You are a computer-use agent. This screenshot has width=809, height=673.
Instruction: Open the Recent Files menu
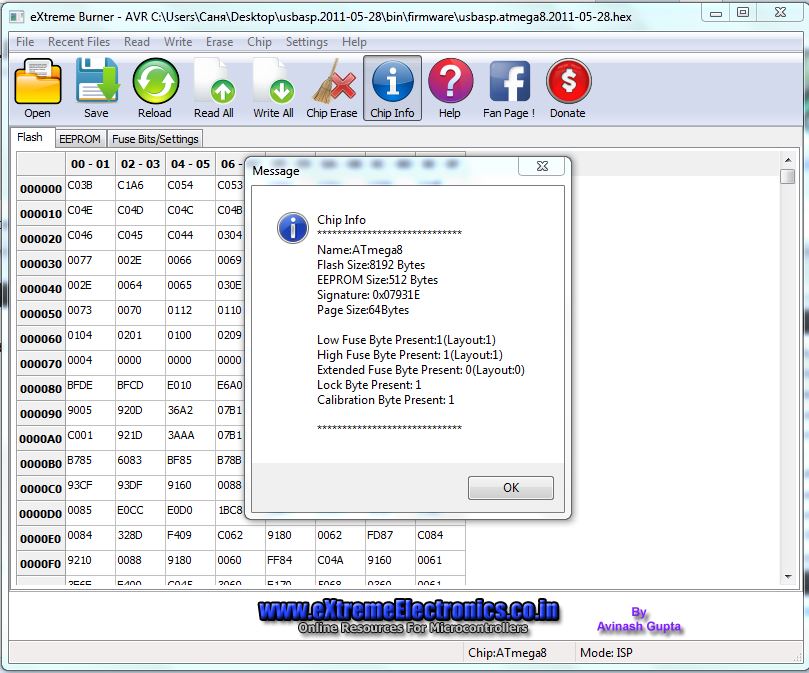pyautogui.click(x=79, y=42)
